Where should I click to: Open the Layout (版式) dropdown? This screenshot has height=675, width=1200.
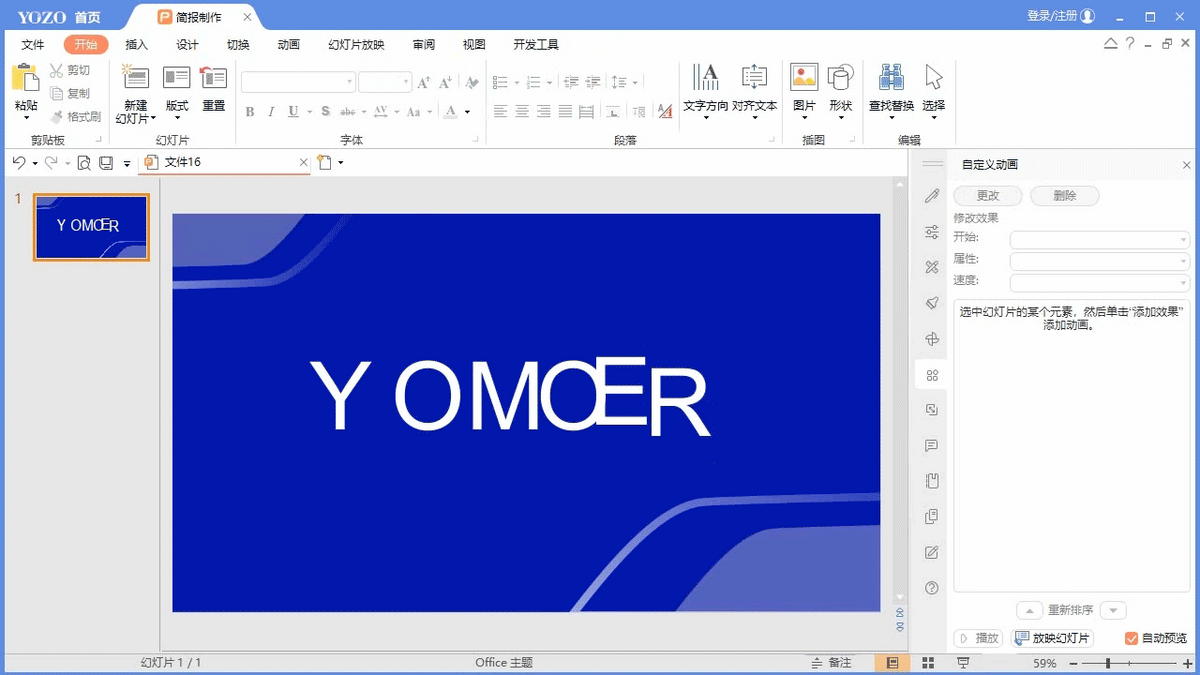[177, 118]
